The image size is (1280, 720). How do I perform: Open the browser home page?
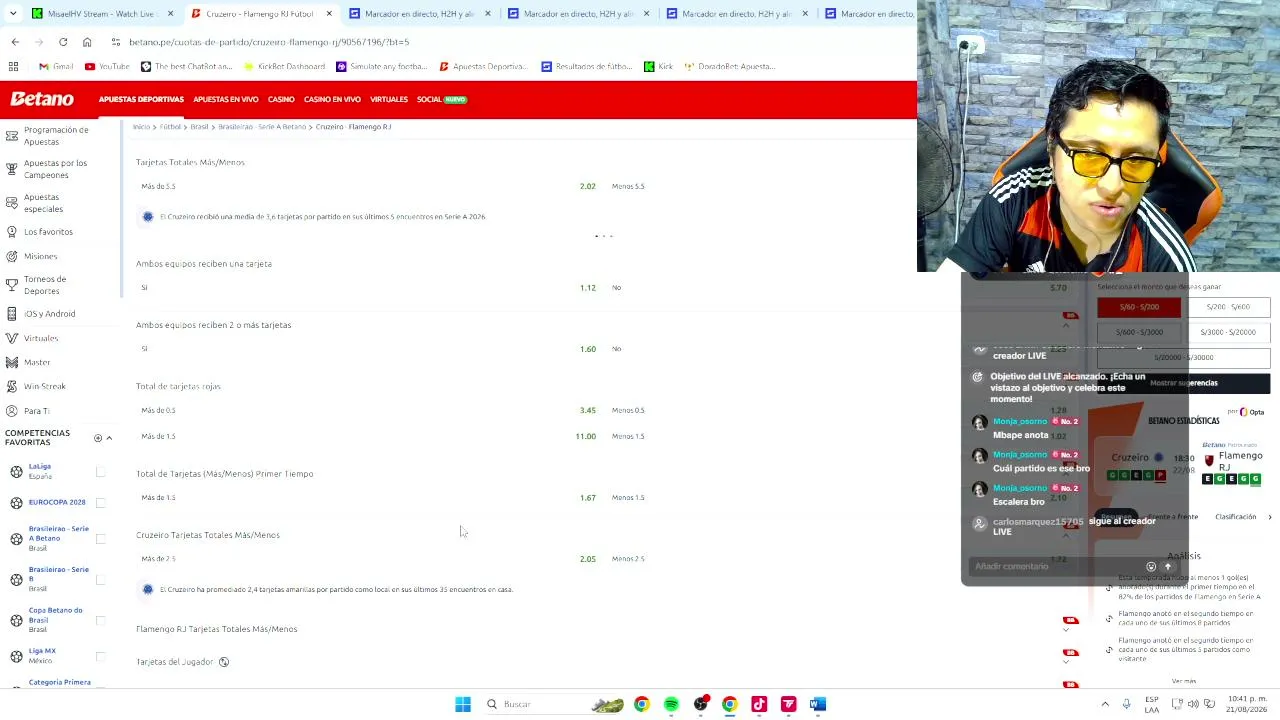click(87, 42)
